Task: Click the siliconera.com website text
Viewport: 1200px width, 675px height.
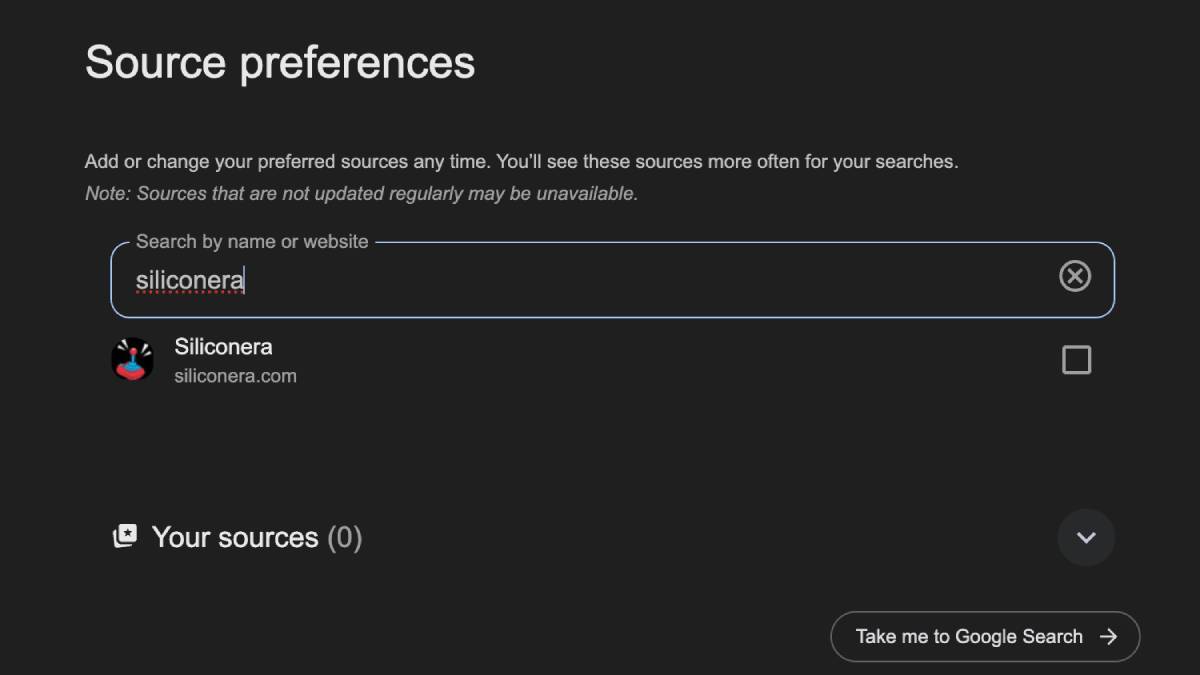Action: pyautogui.click(x=235, y=377)
